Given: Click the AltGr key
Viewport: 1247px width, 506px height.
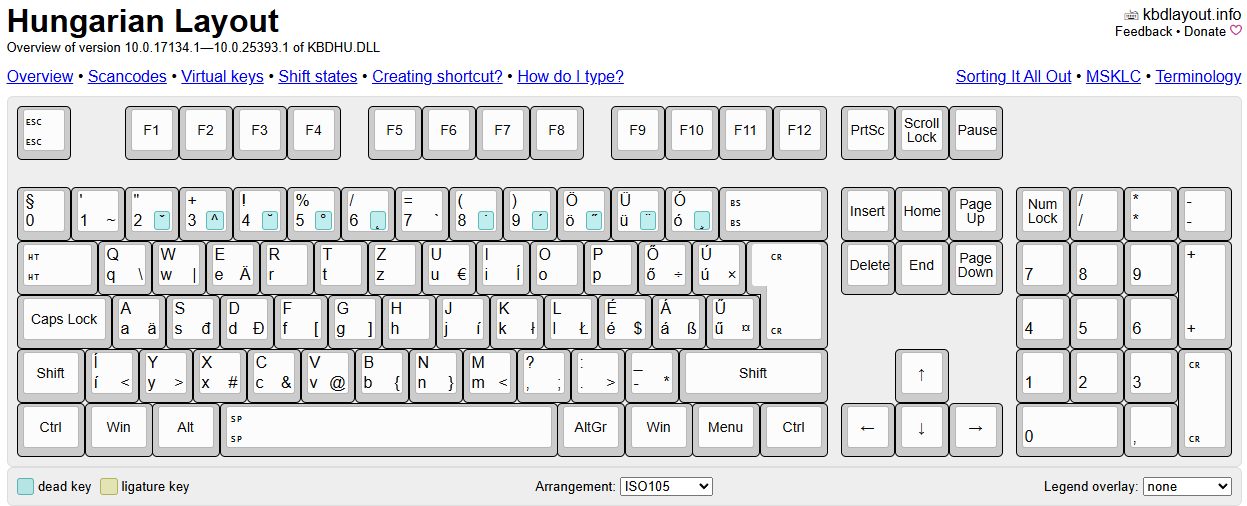Looking at the screenshot, I should click(590, 427).
